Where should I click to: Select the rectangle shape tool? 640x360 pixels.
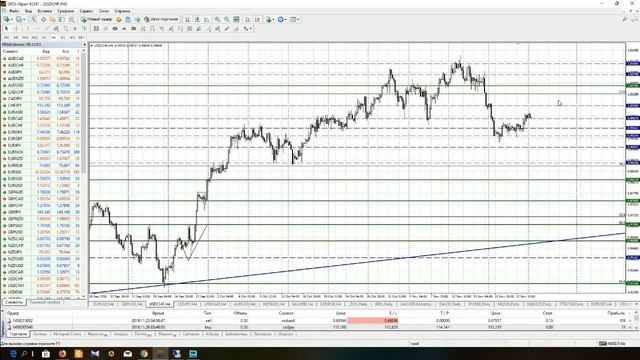click(x=133, y=29)
